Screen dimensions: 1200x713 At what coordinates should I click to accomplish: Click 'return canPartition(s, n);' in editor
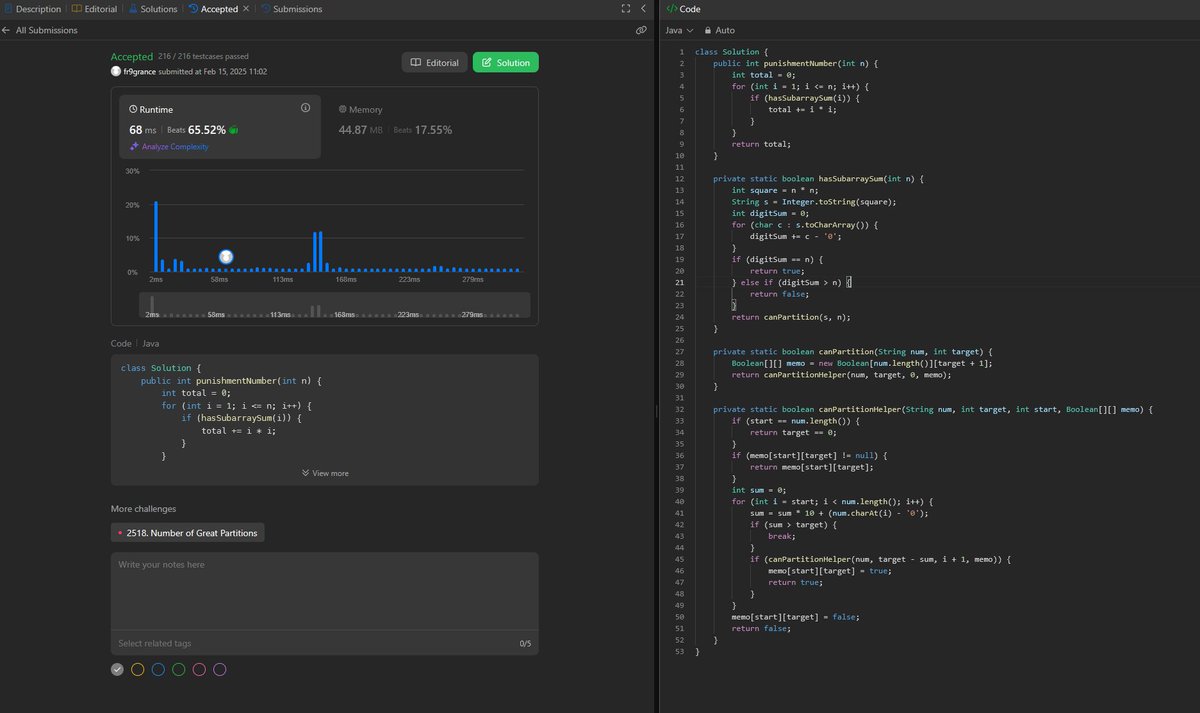coord(791,317)
